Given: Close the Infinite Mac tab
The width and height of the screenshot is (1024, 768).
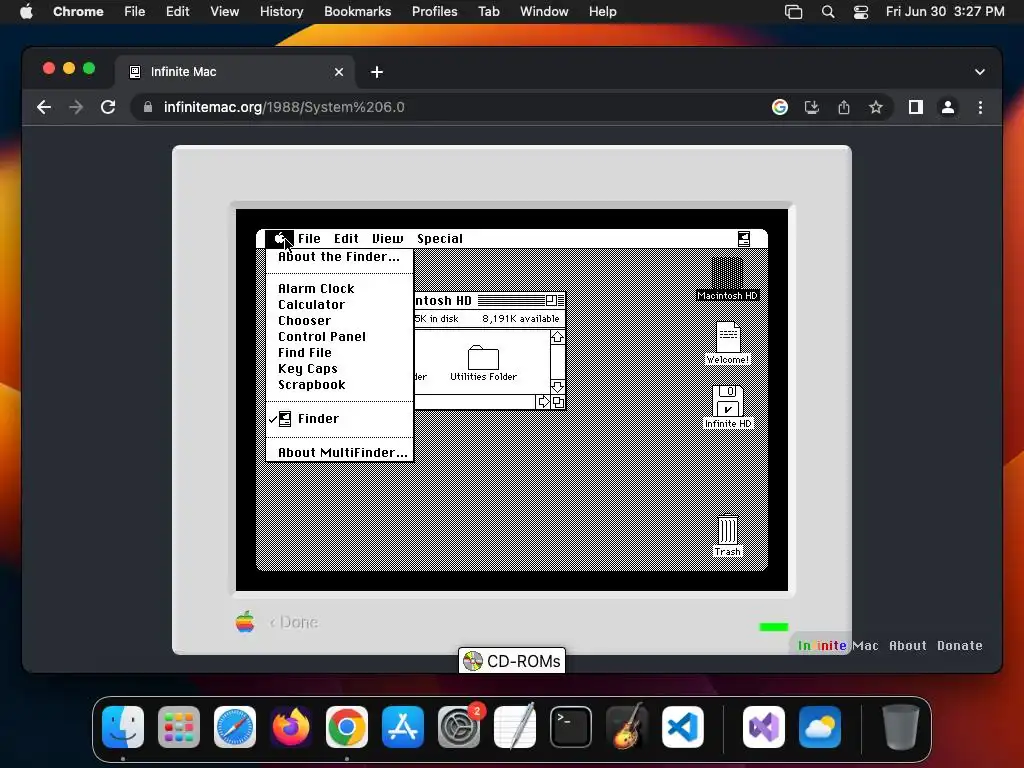Looking at the screenshot, I should tap(339, 72).
